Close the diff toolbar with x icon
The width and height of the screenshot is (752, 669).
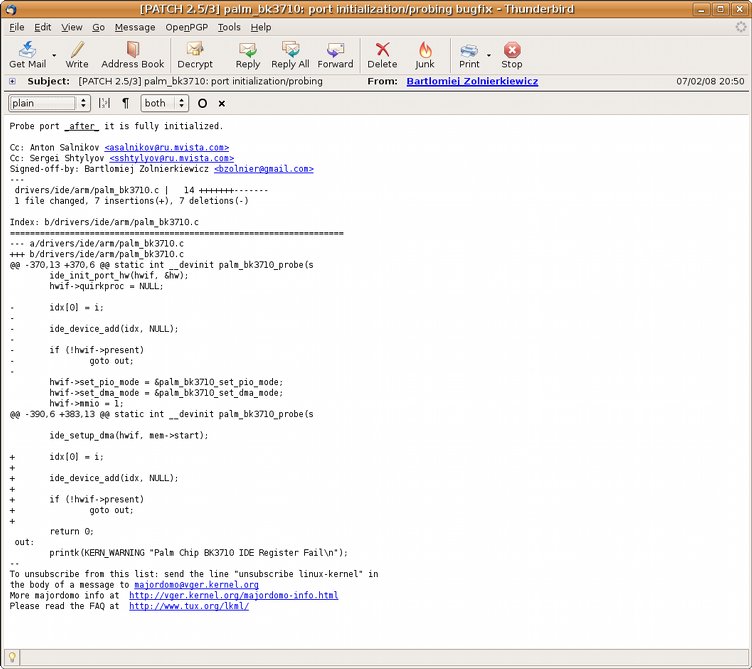[x=222, y=103]
